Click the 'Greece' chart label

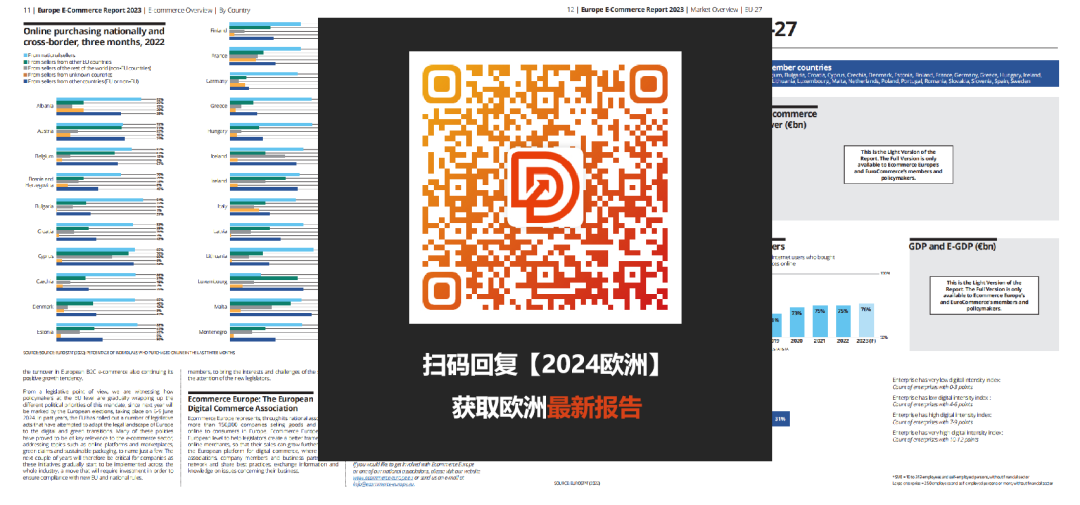coord(218,106)
